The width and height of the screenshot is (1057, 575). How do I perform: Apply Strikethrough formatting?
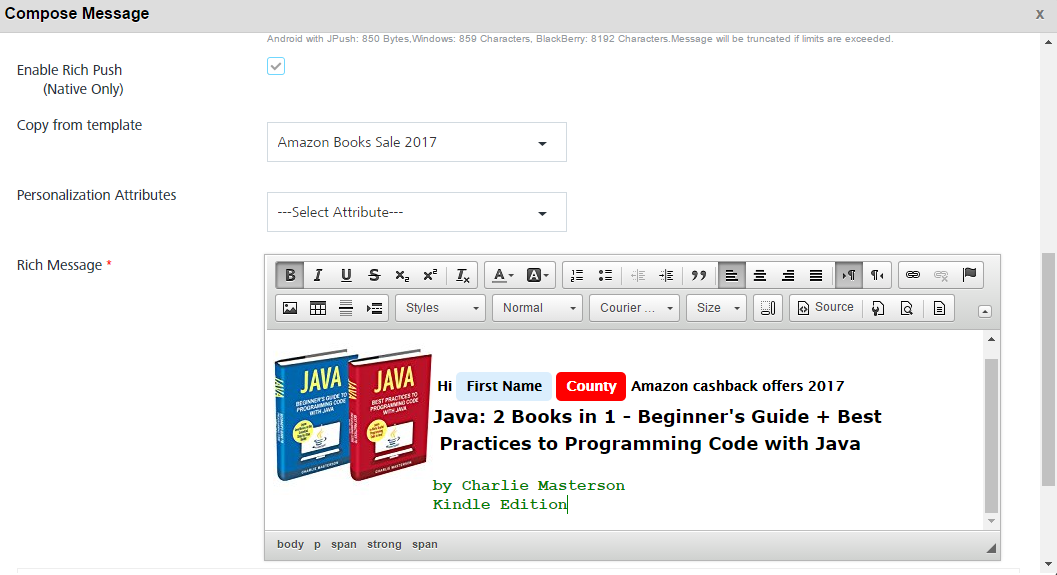[374, 275]
